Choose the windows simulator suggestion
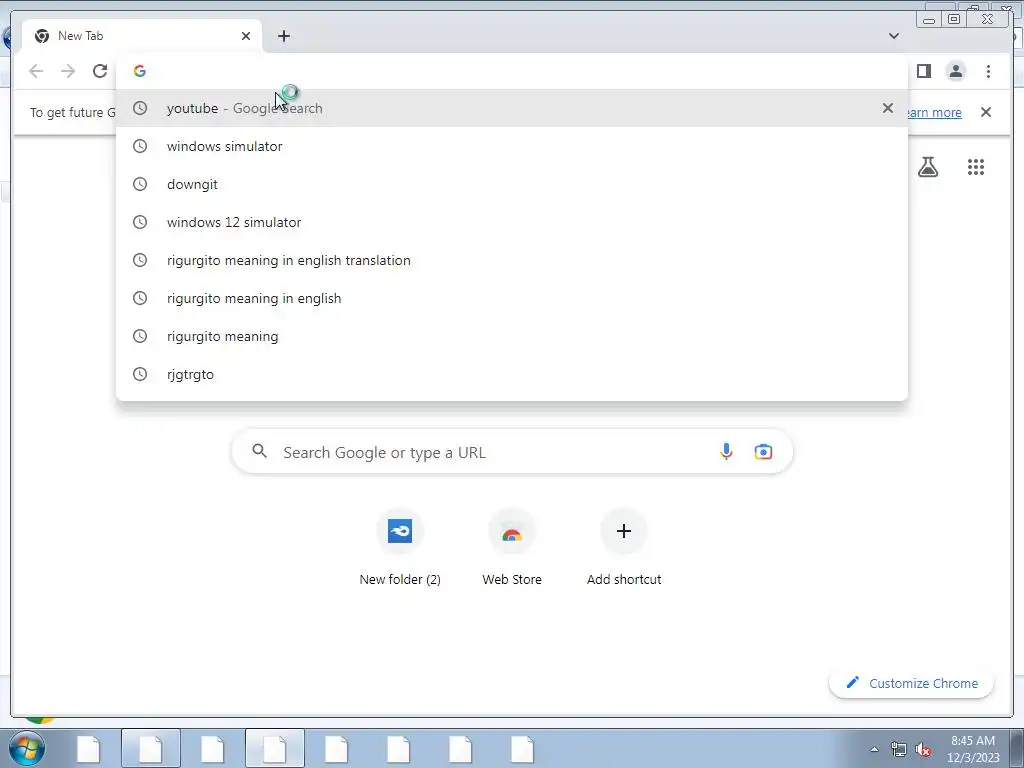Screen dimensions: 1024x768 [x=512, y=146]
